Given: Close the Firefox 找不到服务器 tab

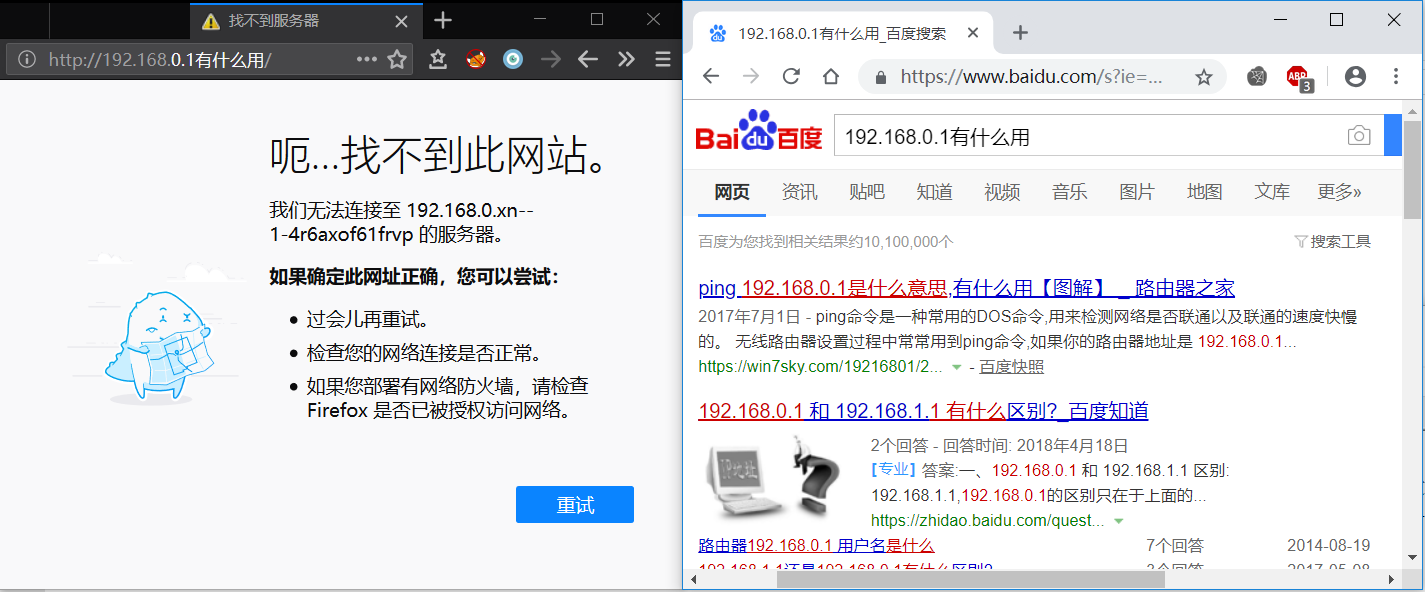Looking at the screenshot, I should 402,21.
